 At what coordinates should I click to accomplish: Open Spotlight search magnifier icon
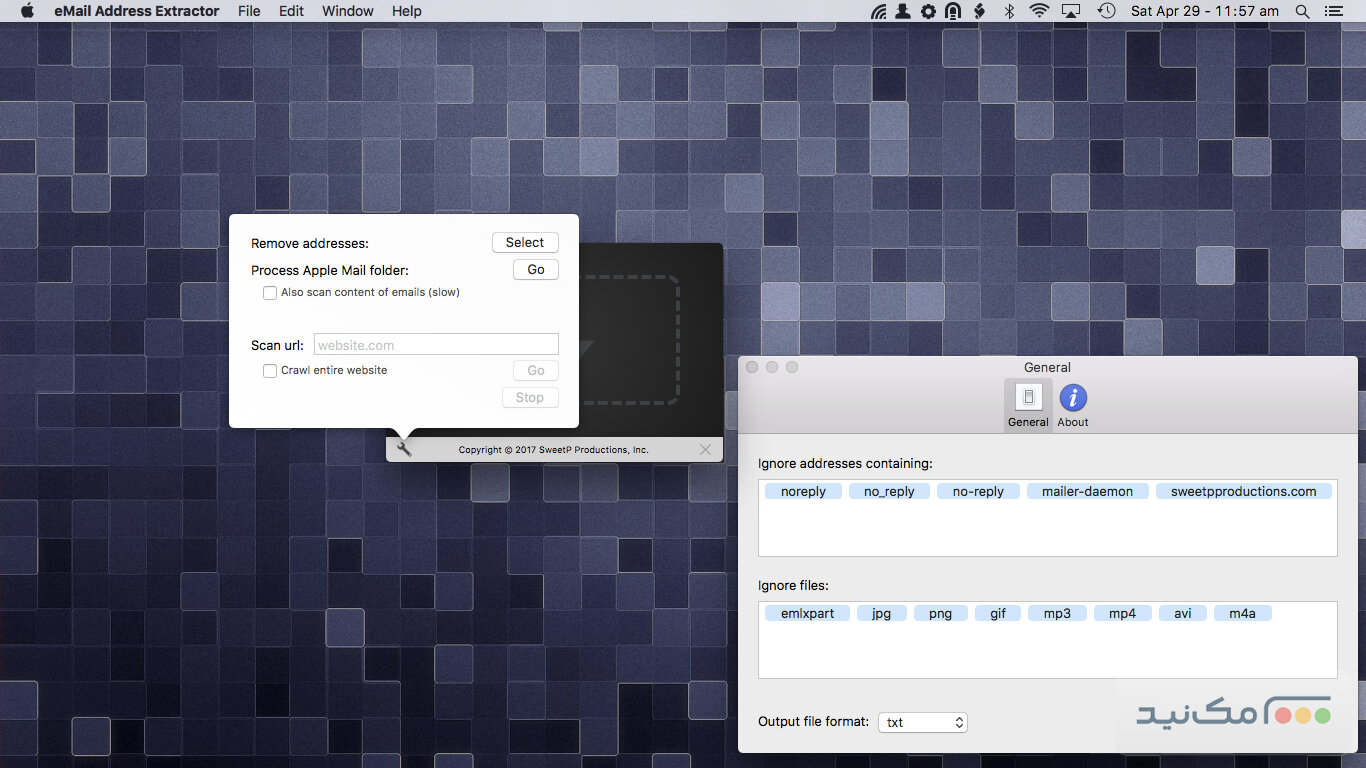coord(1302,11)
